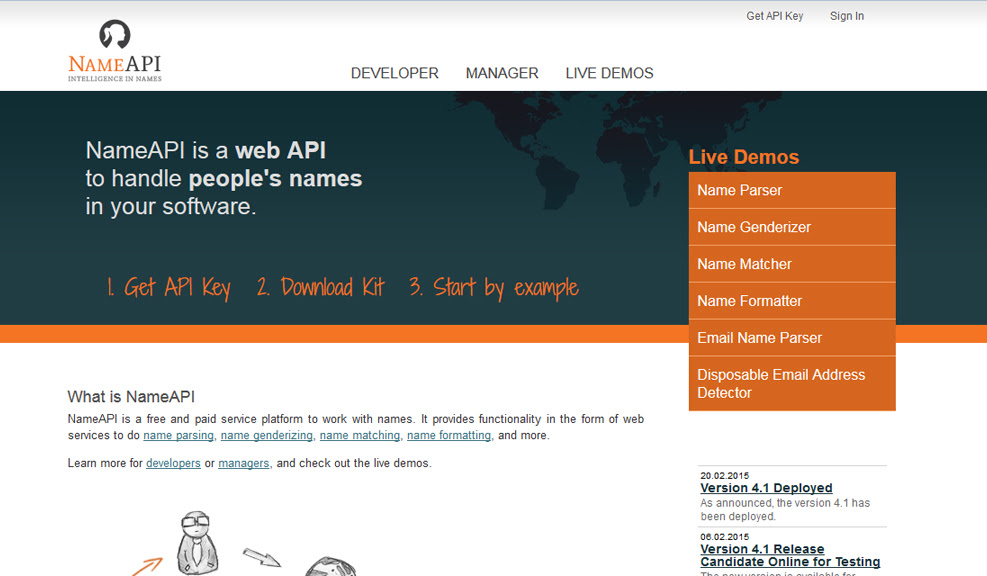The image size is (987, 576).
Task: Open the Name Parser live demo
Action: (x=792, y=190)
